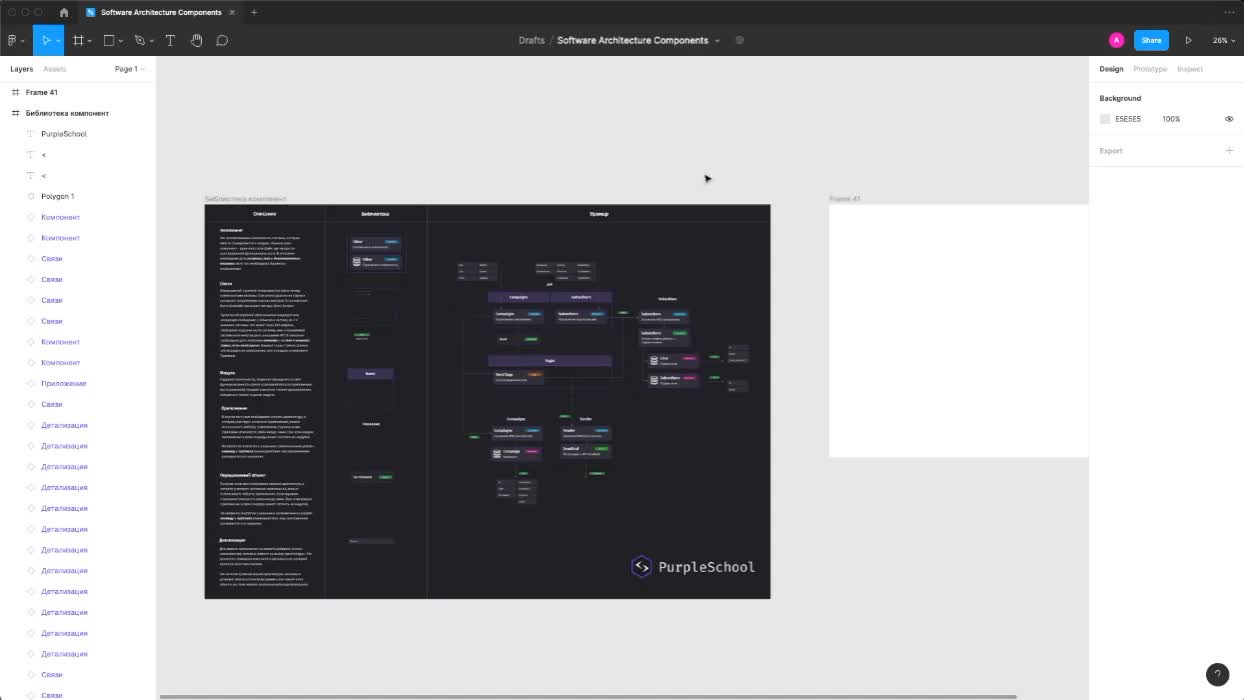The height and width of the screenshot is (700, 1244).
Task: Click the component icon of Приложение layer
Action: (30, 383)
